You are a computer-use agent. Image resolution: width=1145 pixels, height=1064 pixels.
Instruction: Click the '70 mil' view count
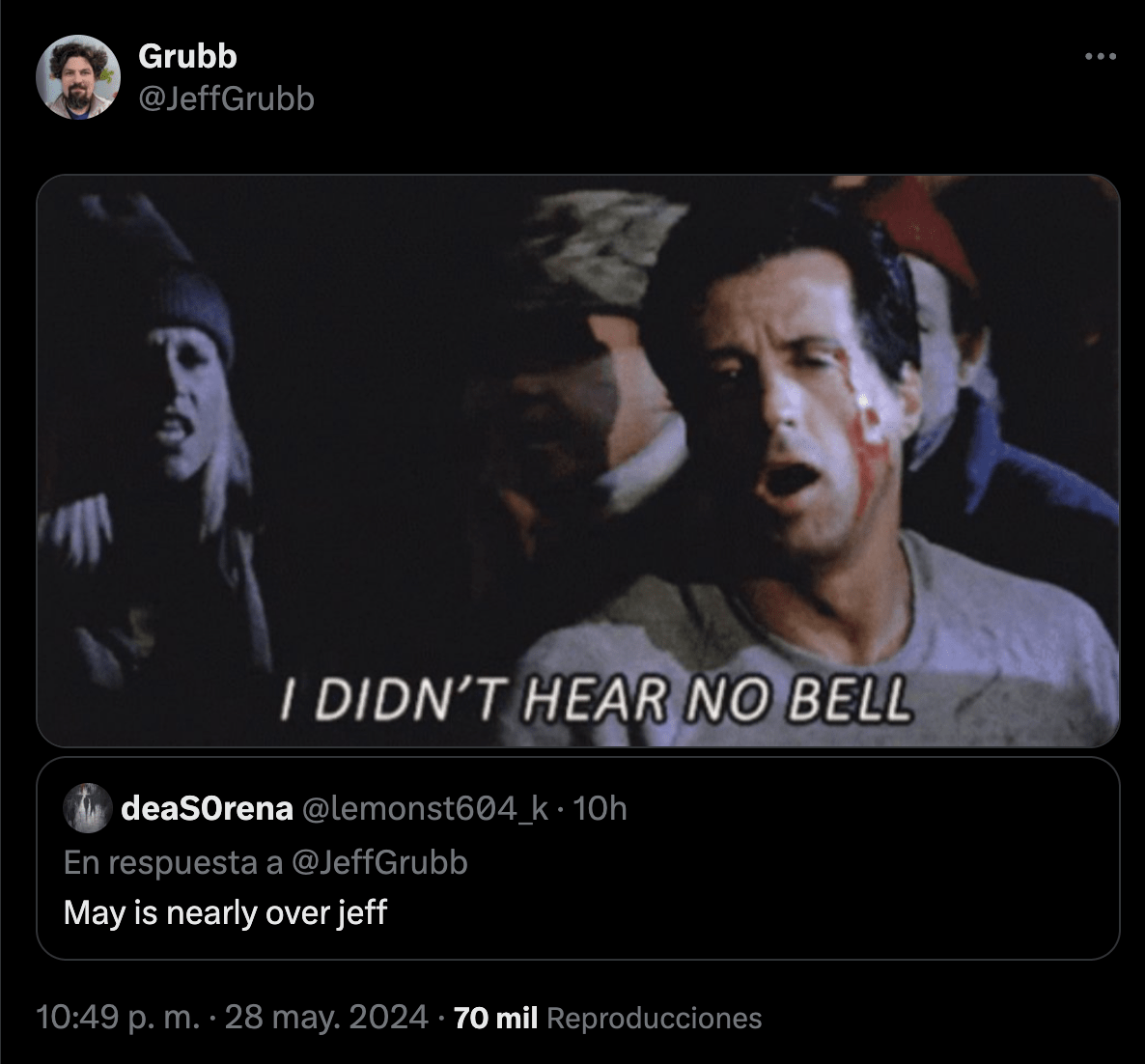(x=496, y=1018)
